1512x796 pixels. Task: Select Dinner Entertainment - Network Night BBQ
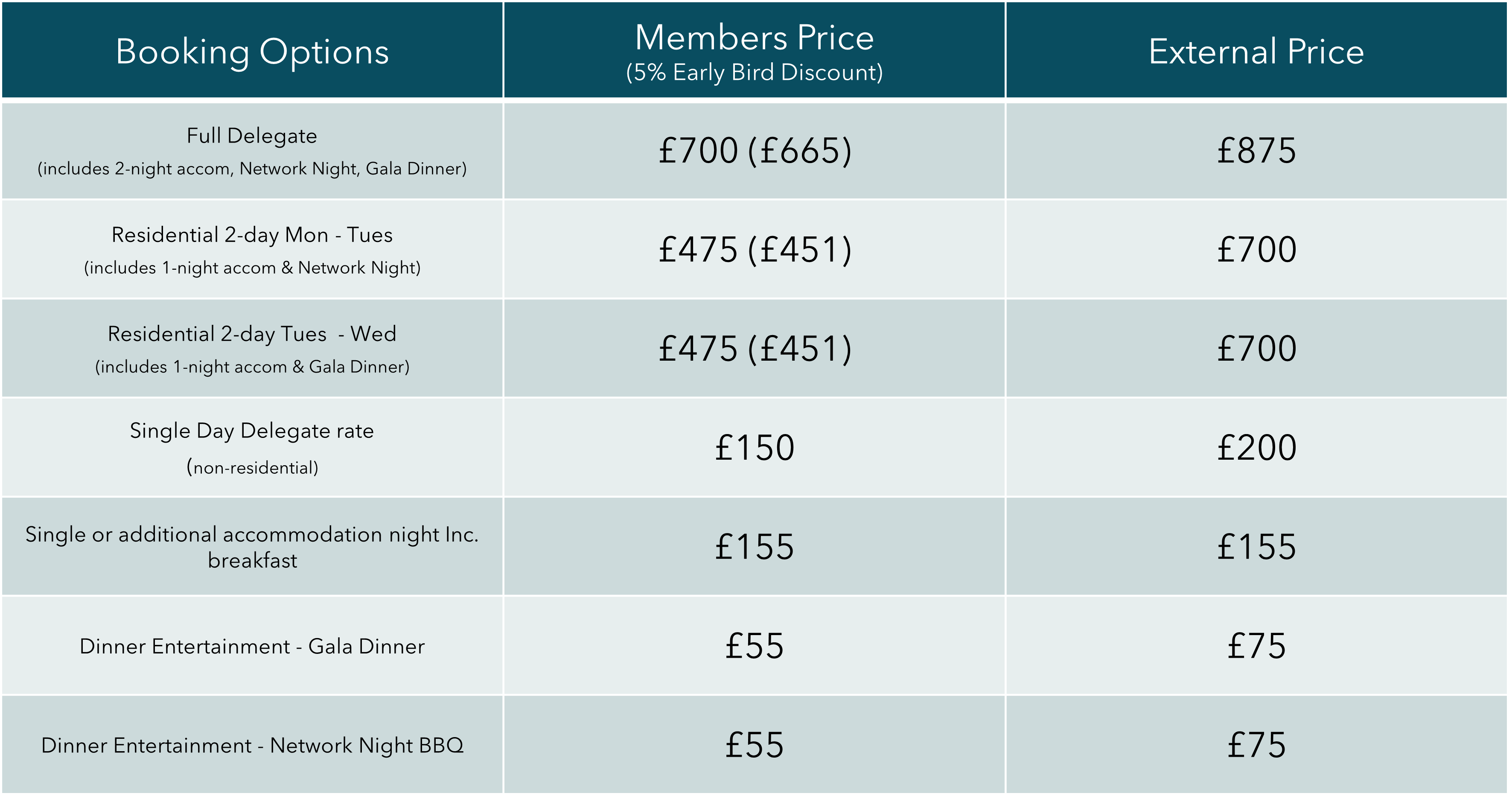[252, 746]
